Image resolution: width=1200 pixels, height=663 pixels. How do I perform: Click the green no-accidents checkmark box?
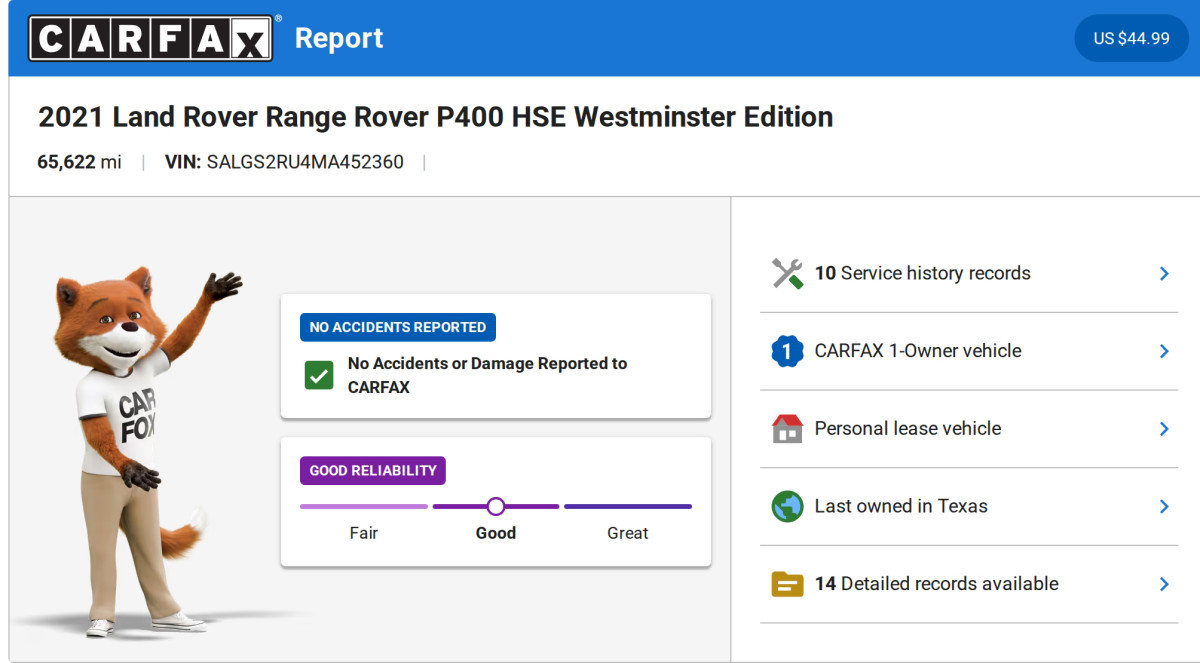point(319,376)
